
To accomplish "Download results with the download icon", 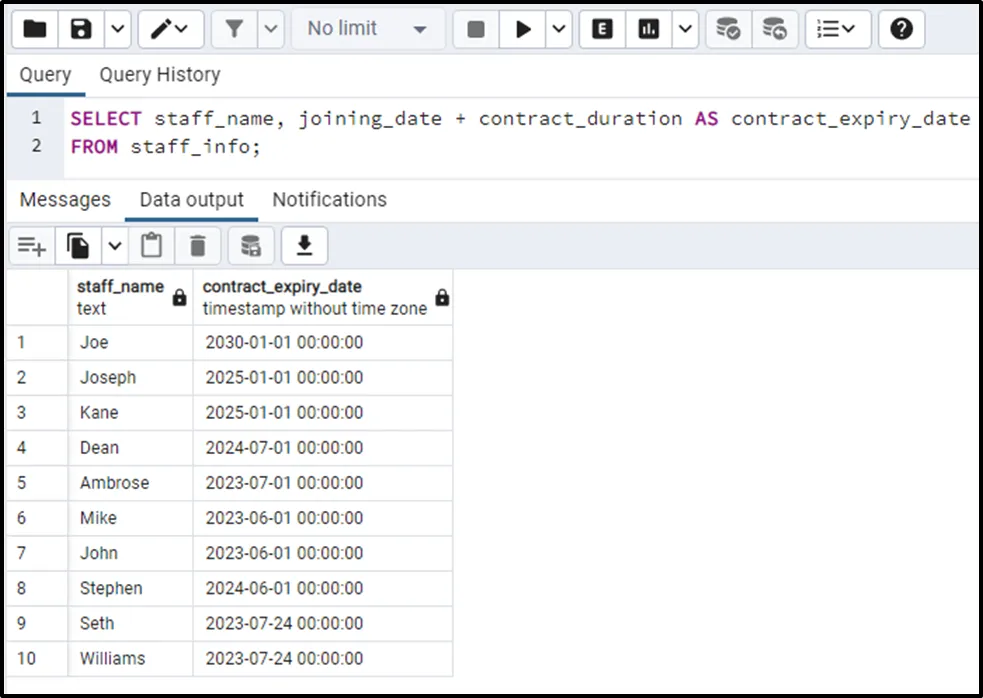I will pos(305,245).
